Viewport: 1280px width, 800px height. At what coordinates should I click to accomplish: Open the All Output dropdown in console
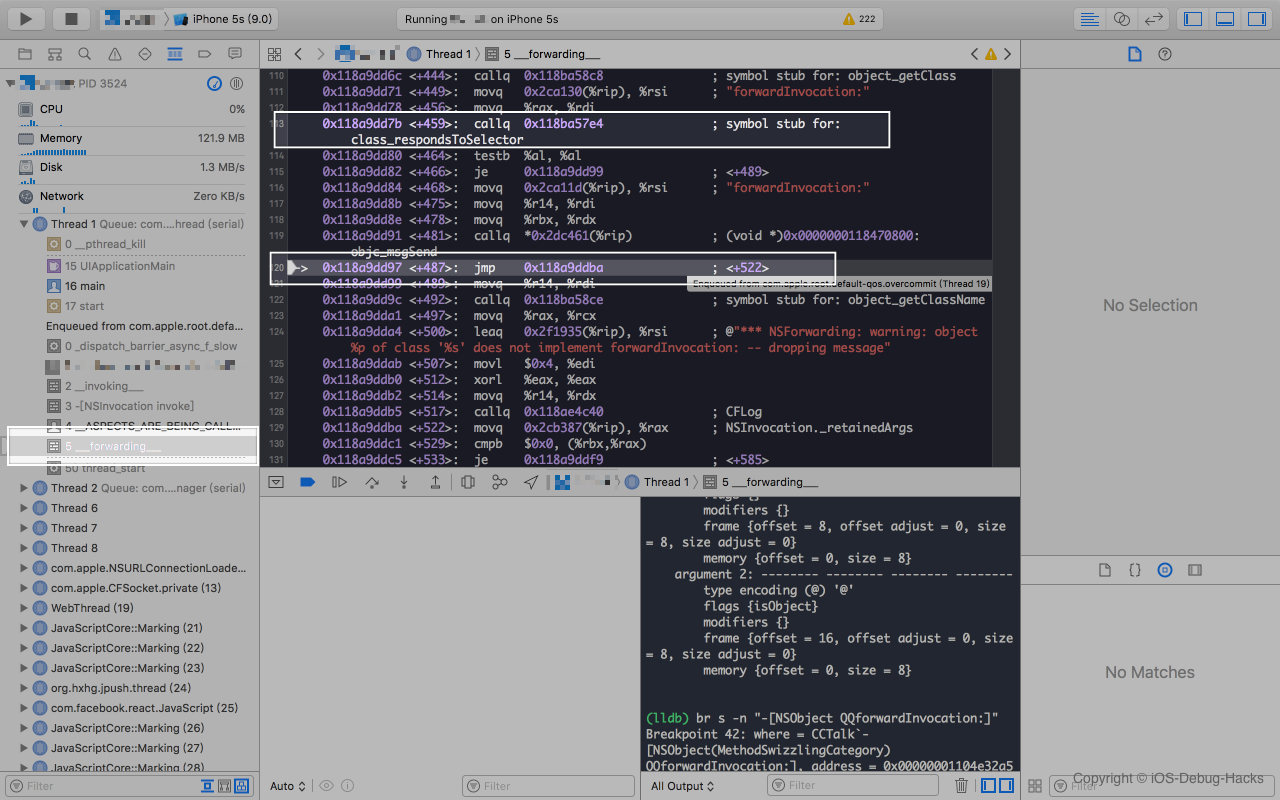[x=684, y=786]
